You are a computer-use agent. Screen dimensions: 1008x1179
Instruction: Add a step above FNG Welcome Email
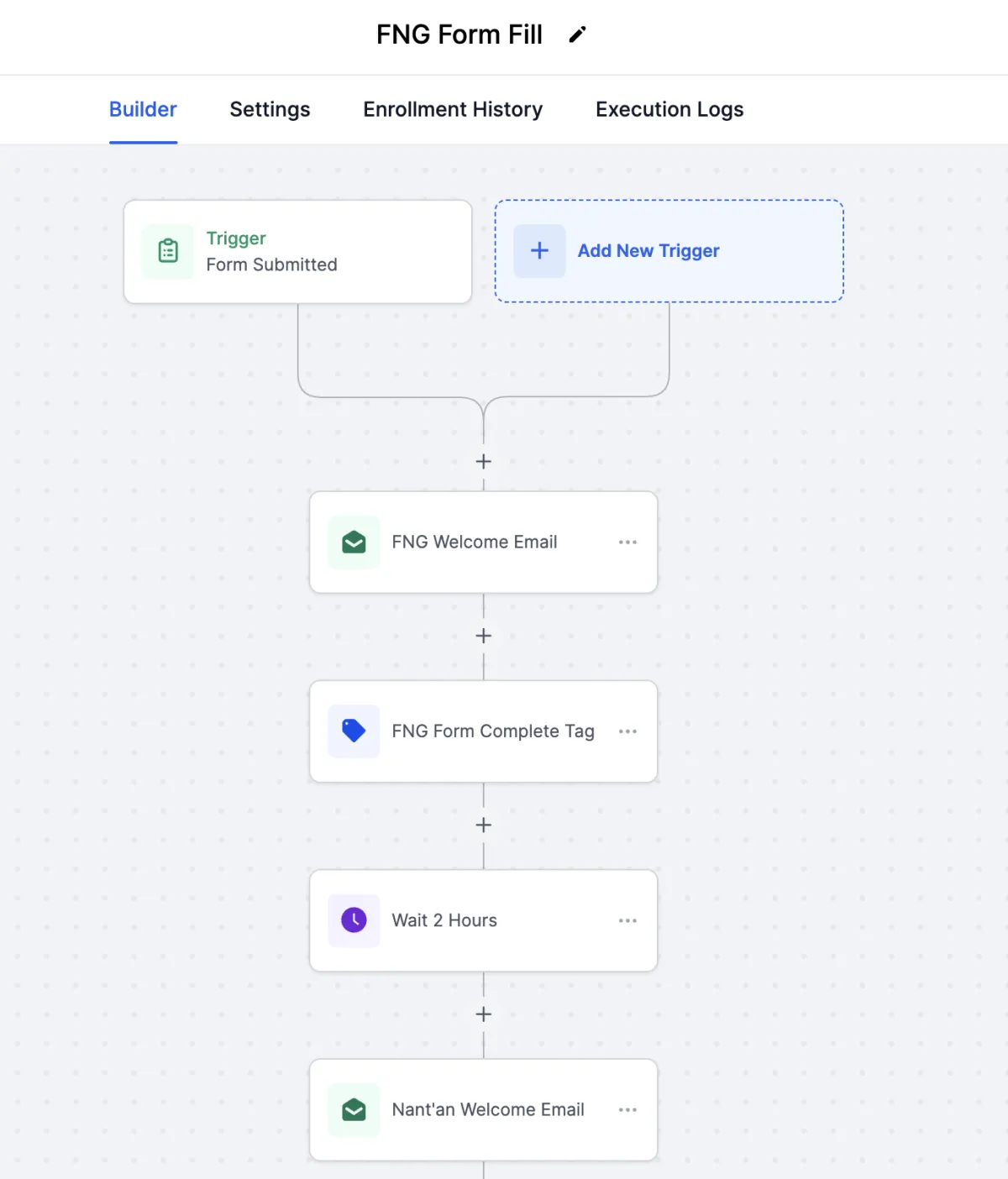pos(484,462)
